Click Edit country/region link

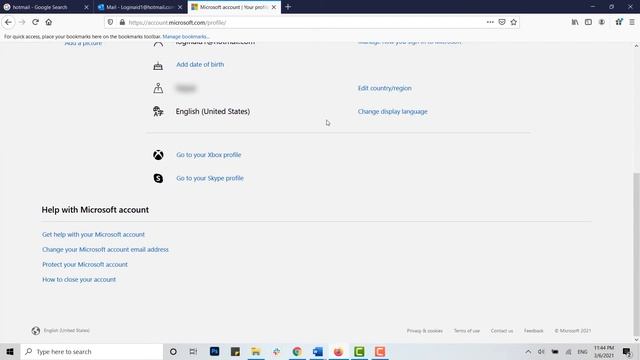[x=384, y=88]
